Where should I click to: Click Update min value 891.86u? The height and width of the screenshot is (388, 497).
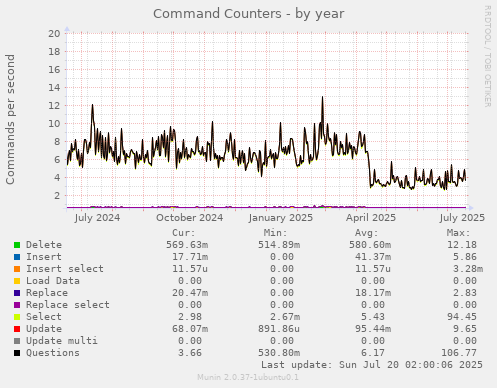tap(279, 329)
